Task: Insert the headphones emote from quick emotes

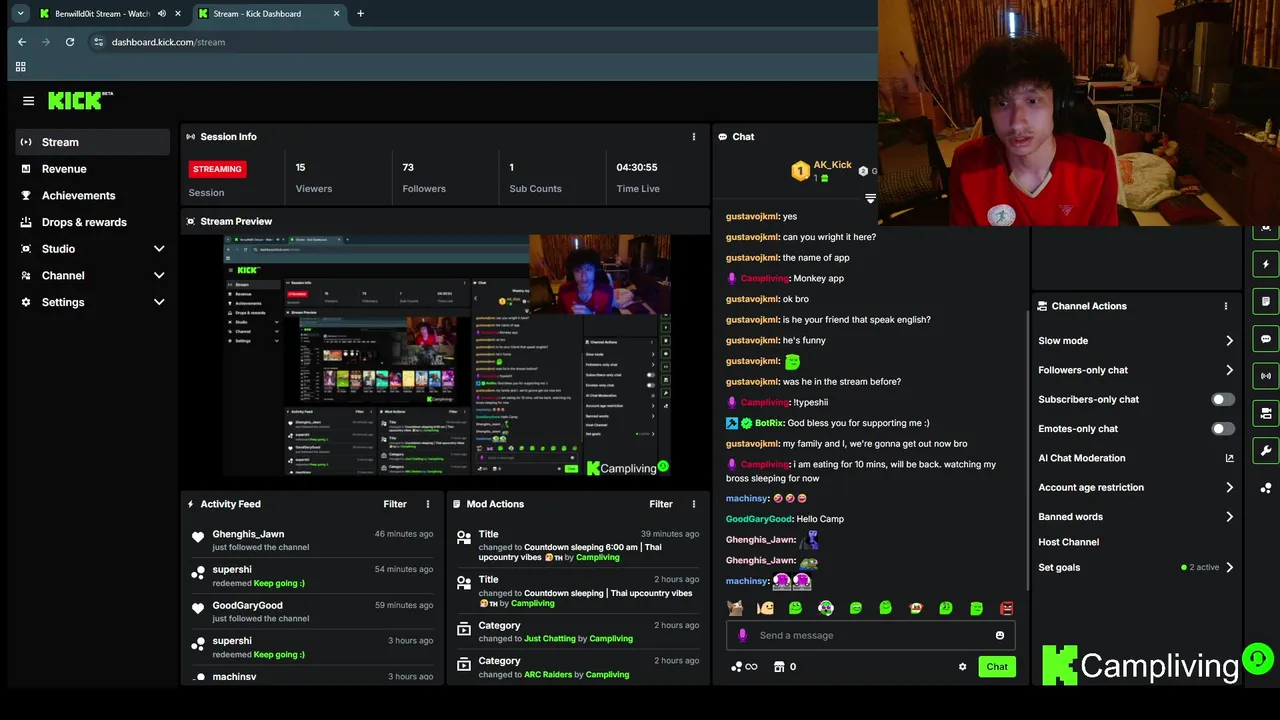Action: [x=826, y=608]
